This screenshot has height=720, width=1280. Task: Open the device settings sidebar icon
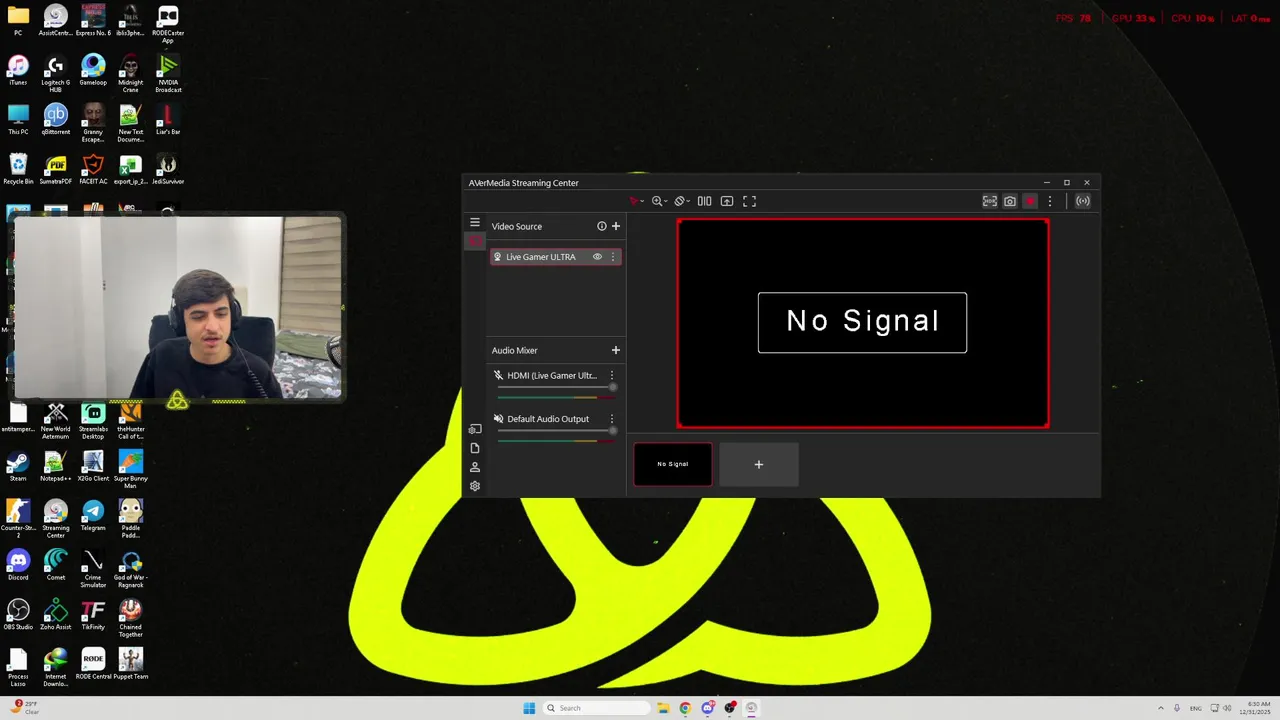coord(475,429)
